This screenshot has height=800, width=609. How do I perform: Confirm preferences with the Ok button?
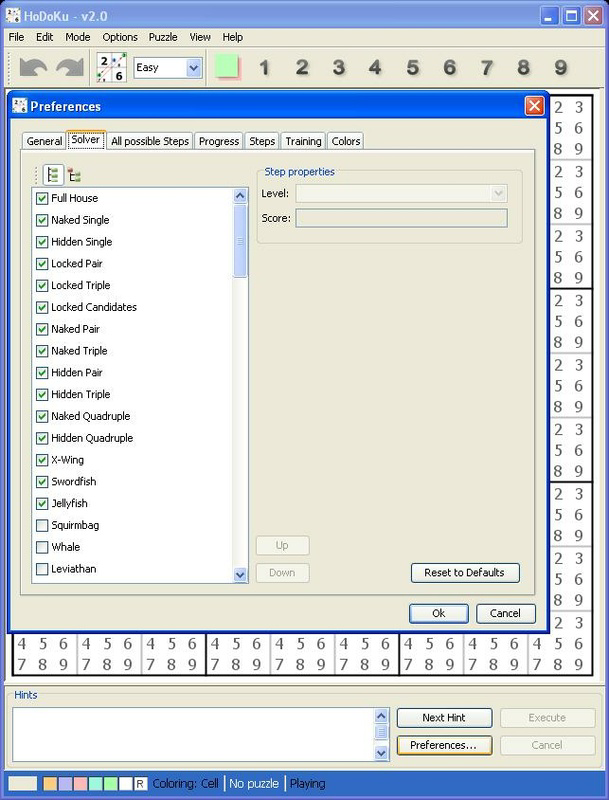[439, 613]
